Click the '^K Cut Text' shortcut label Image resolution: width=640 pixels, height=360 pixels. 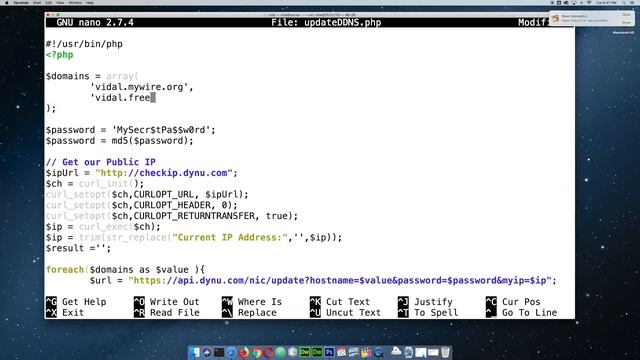pyautogui.click(x=340, y=302)
